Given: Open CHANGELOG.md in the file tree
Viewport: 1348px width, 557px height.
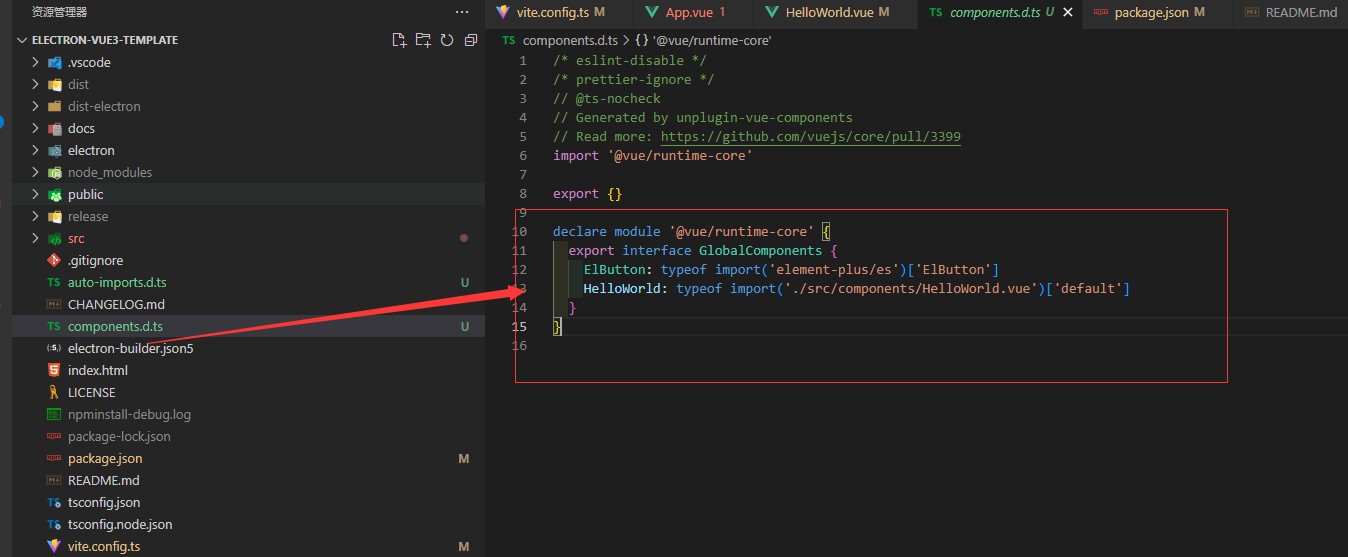Looking at the screenshot, I should click(116, 304).
